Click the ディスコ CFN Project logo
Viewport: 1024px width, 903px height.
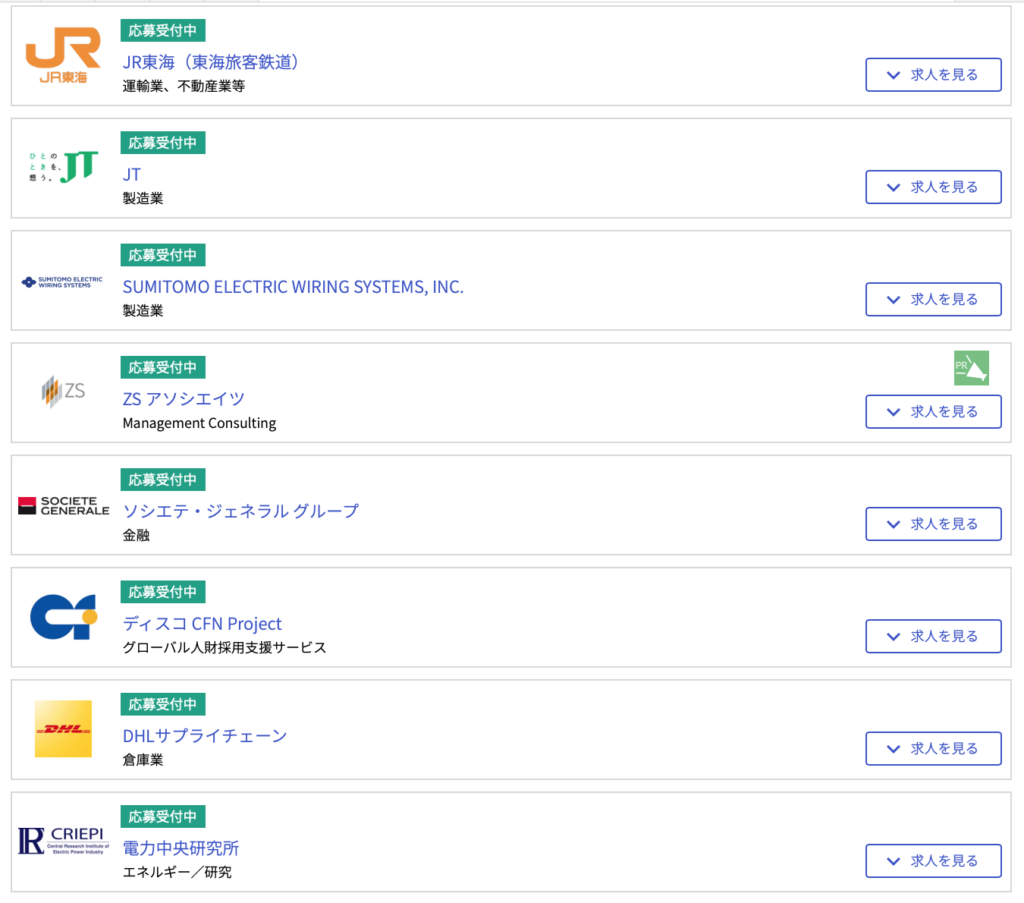(63, 616)
